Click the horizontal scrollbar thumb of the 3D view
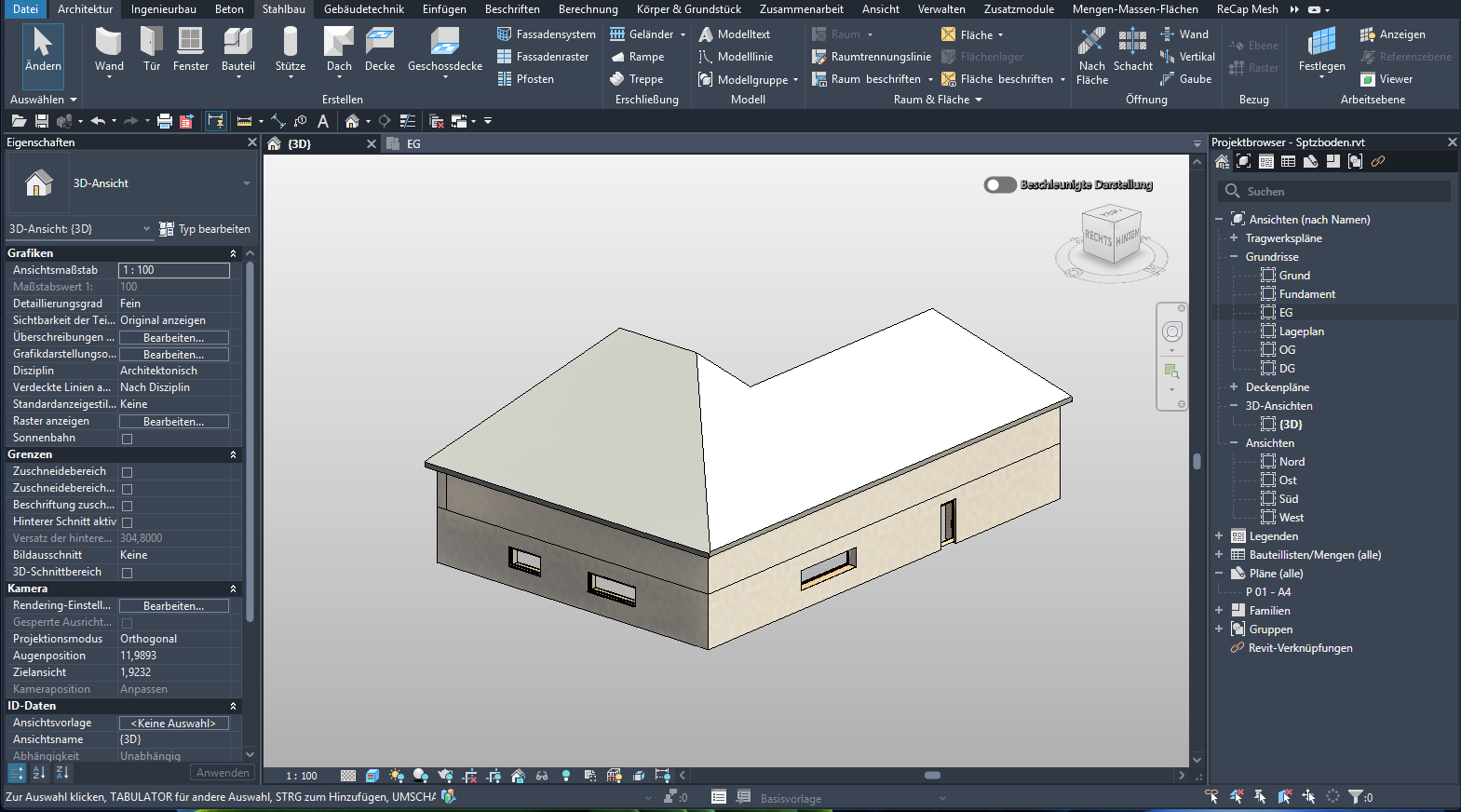Screen dimensions: 1461x812 932,775
